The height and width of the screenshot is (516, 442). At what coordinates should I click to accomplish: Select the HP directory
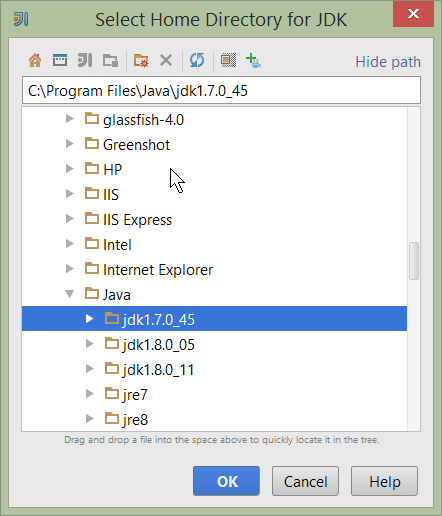coord(112,170)
